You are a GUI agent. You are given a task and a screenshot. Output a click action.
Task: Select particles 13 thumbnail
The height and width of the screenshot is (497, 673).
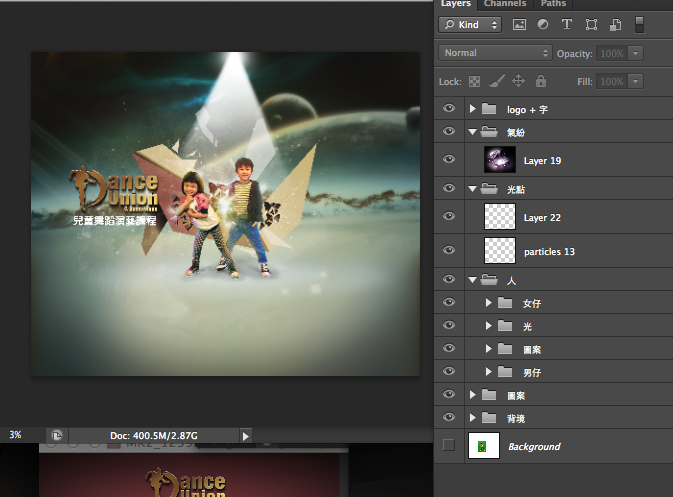pyautogui.click(x=500, y=250)
